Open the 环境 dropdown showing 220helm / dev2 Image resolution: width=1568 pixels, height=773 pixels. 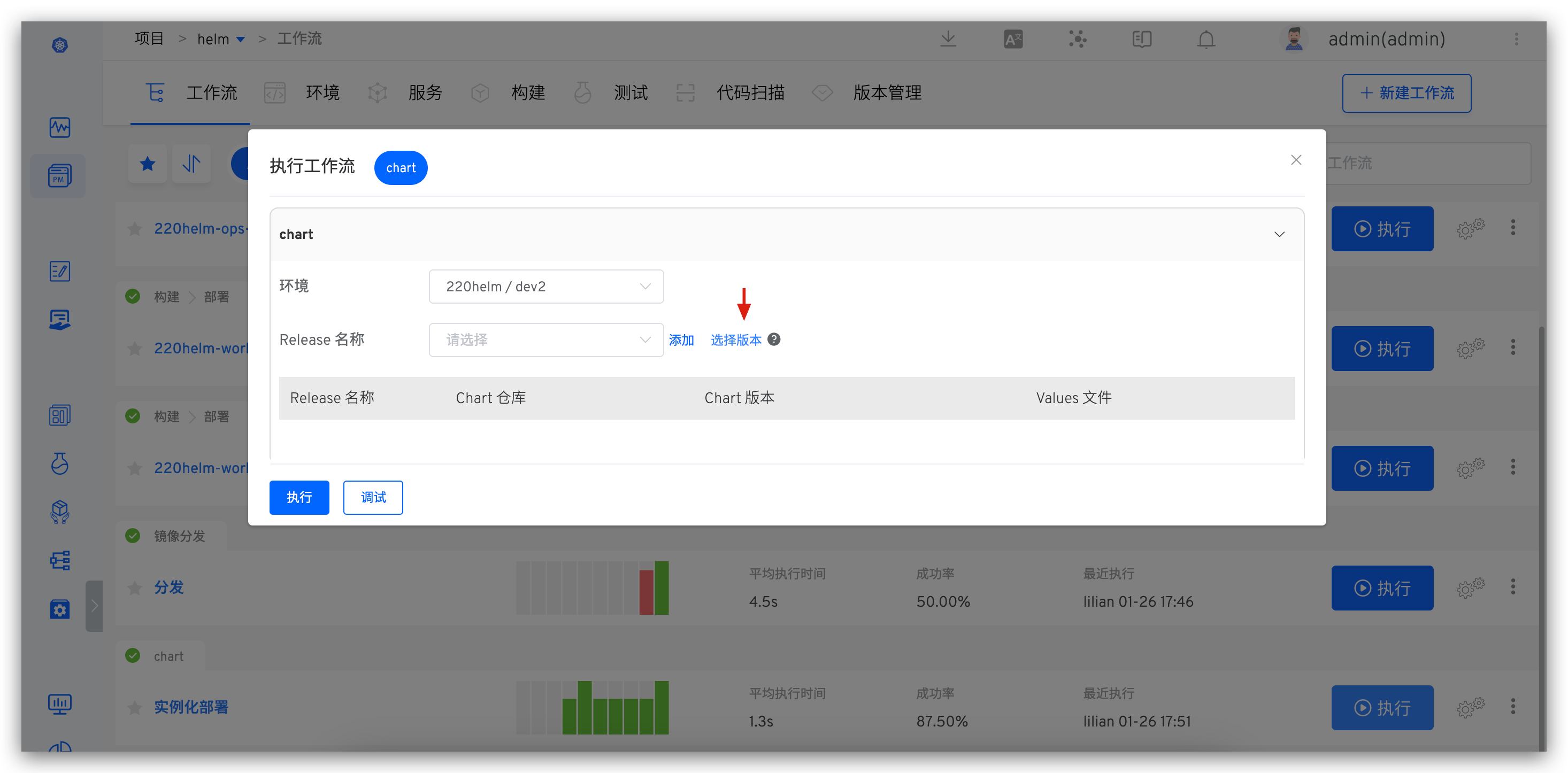coord(545,287)
